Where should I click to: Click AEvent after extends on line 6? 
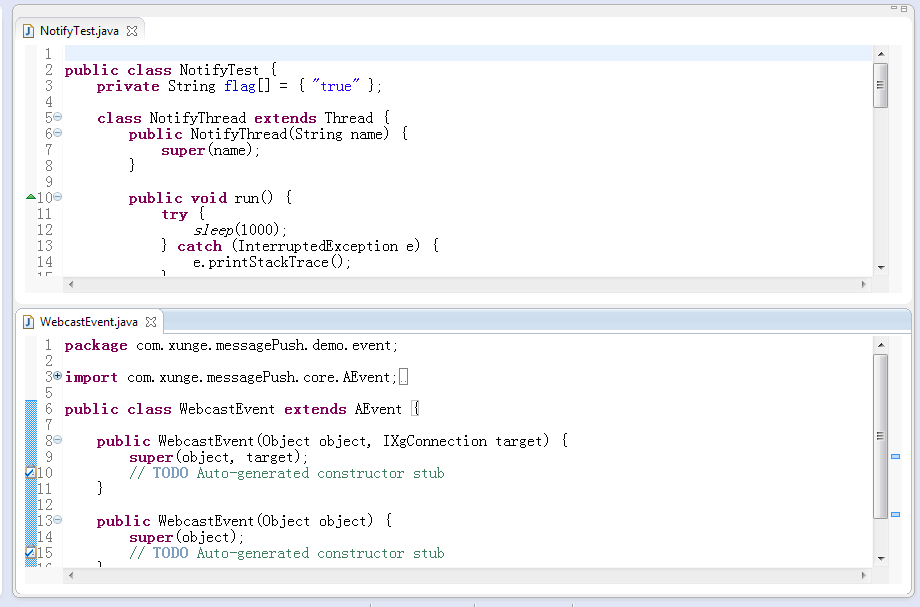point(378,409)
